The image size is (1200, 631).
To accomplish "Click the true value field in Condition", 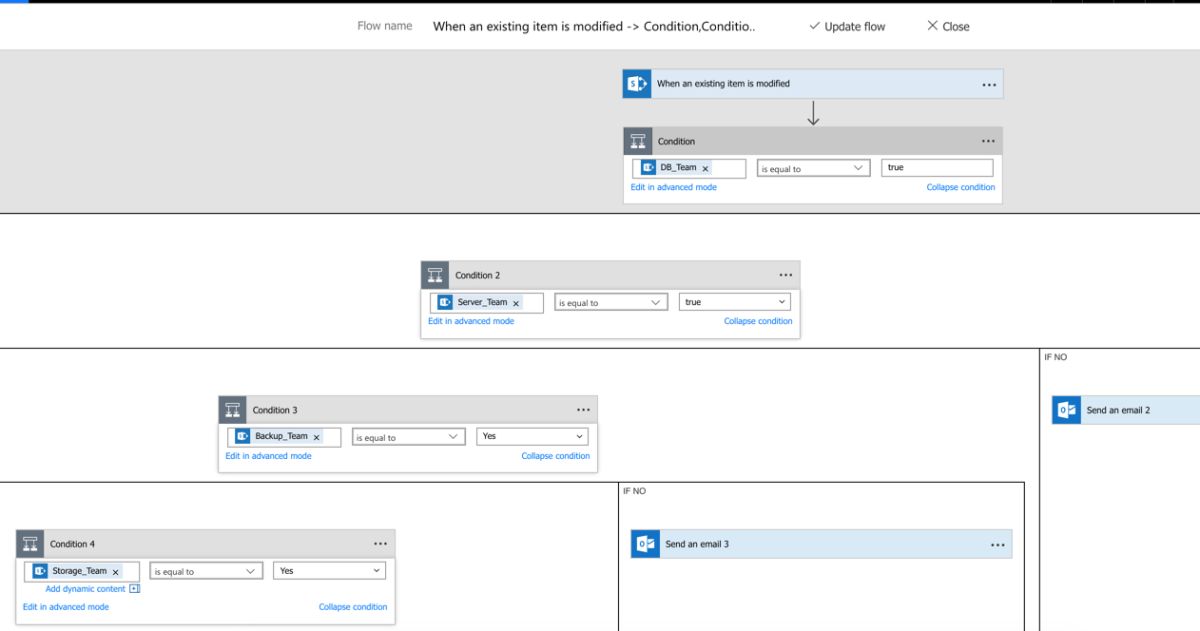I will (938, 168).
